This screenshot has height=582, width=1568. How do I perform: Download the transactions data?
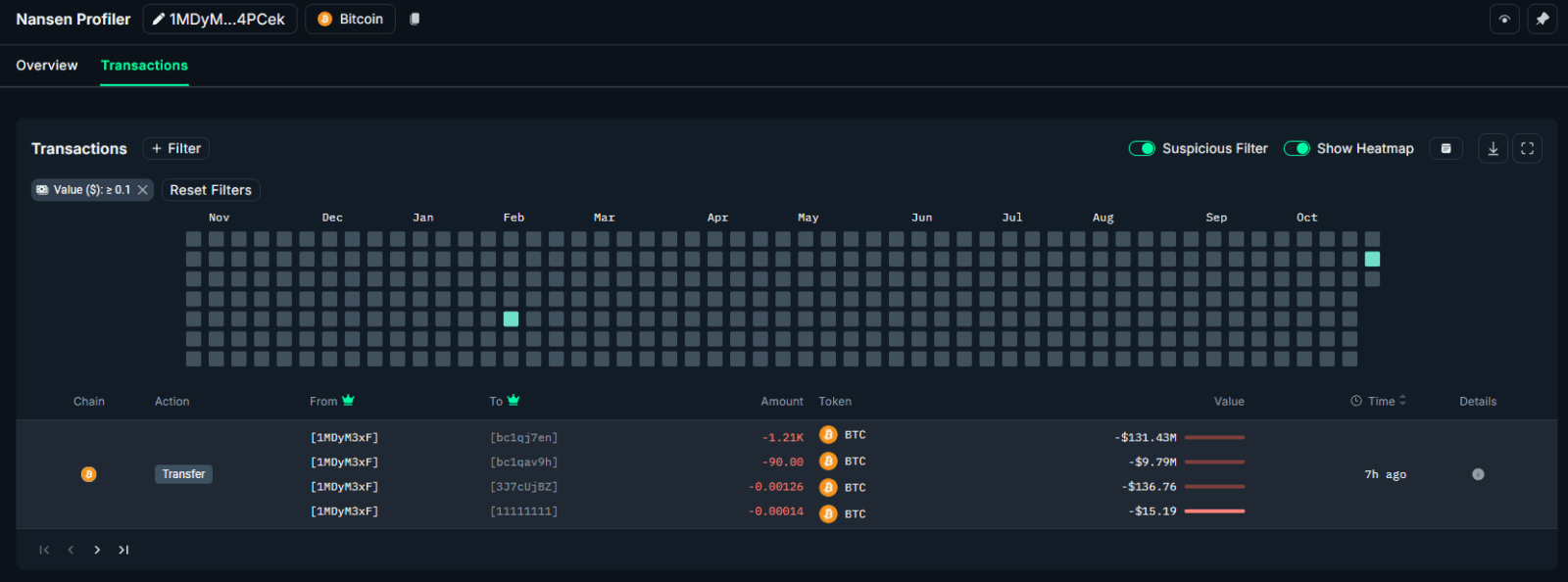click(x=1493, y=149)
